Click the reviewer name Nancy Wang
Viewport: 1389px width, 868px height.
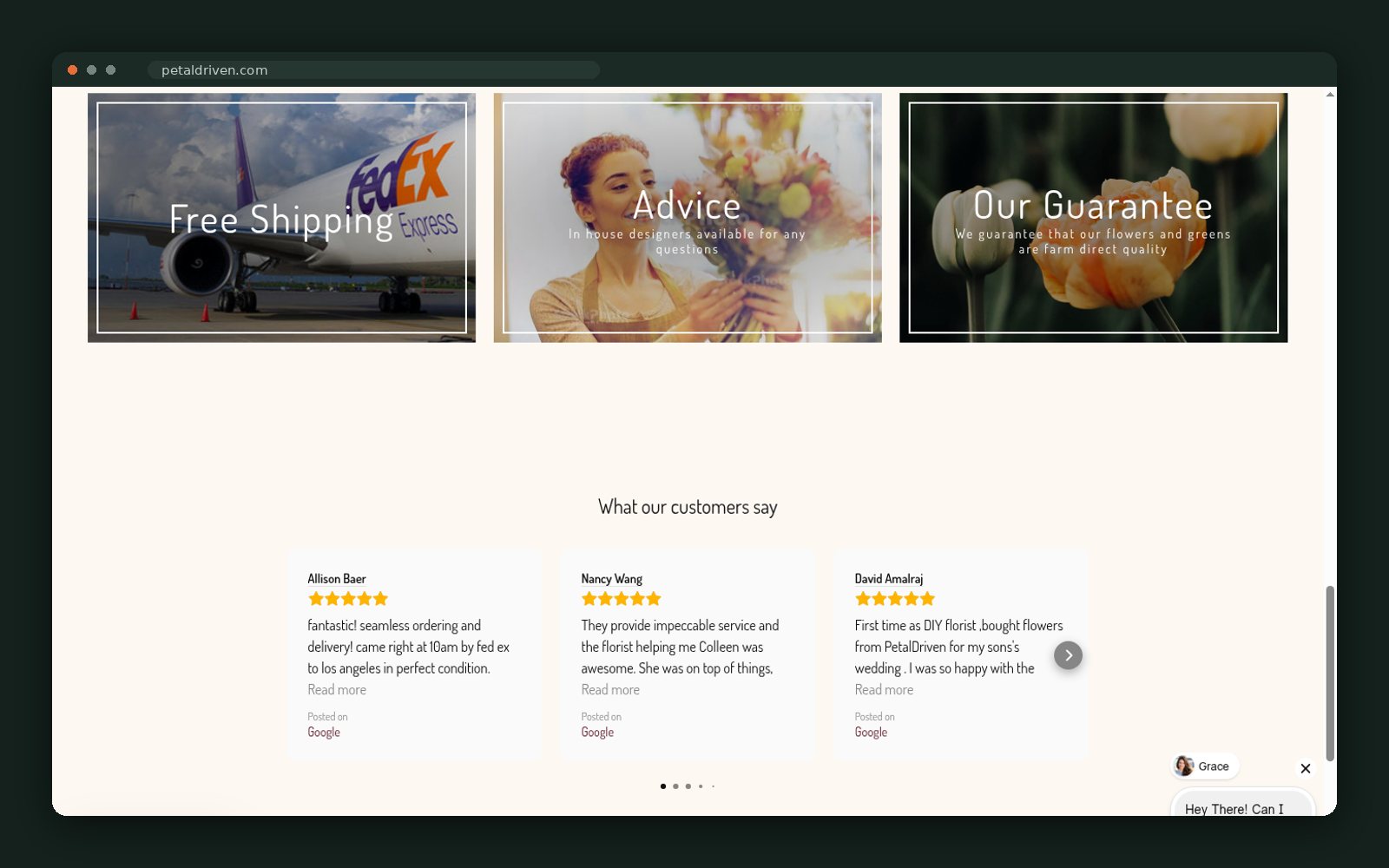(x=612, y=578)
